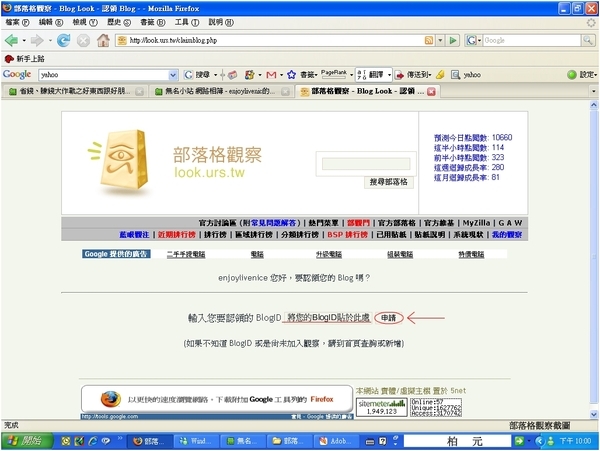Click the BlogID input field
This screenshot has height=451, width=600.
click(x=327, y=317)
